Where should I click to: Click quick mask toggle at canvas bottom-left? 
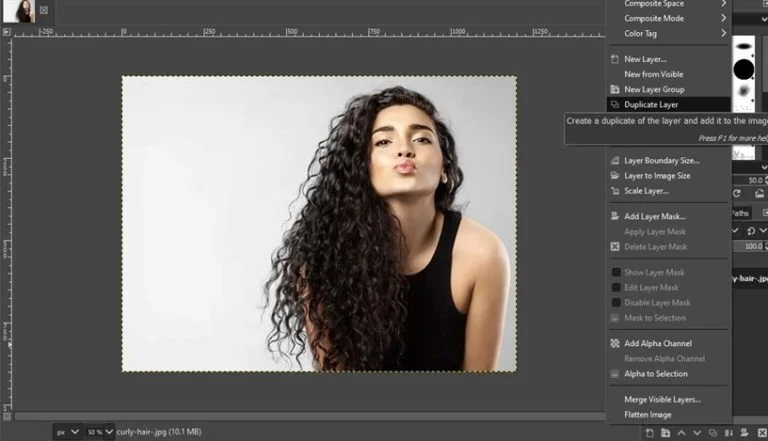tap(7, 416)
